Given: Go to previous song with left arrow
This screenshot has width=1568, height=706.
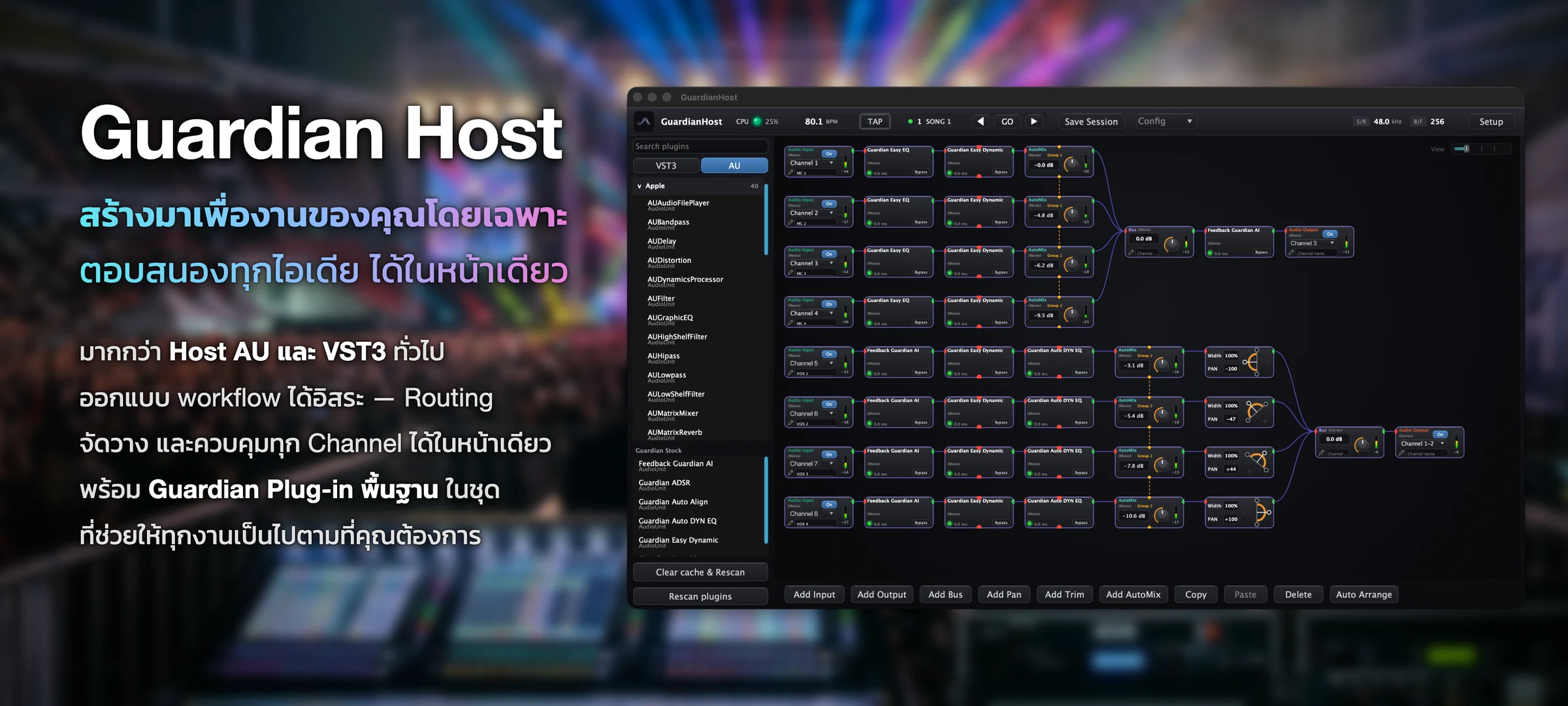Looking at the screenshot, I should coord(980,122).
